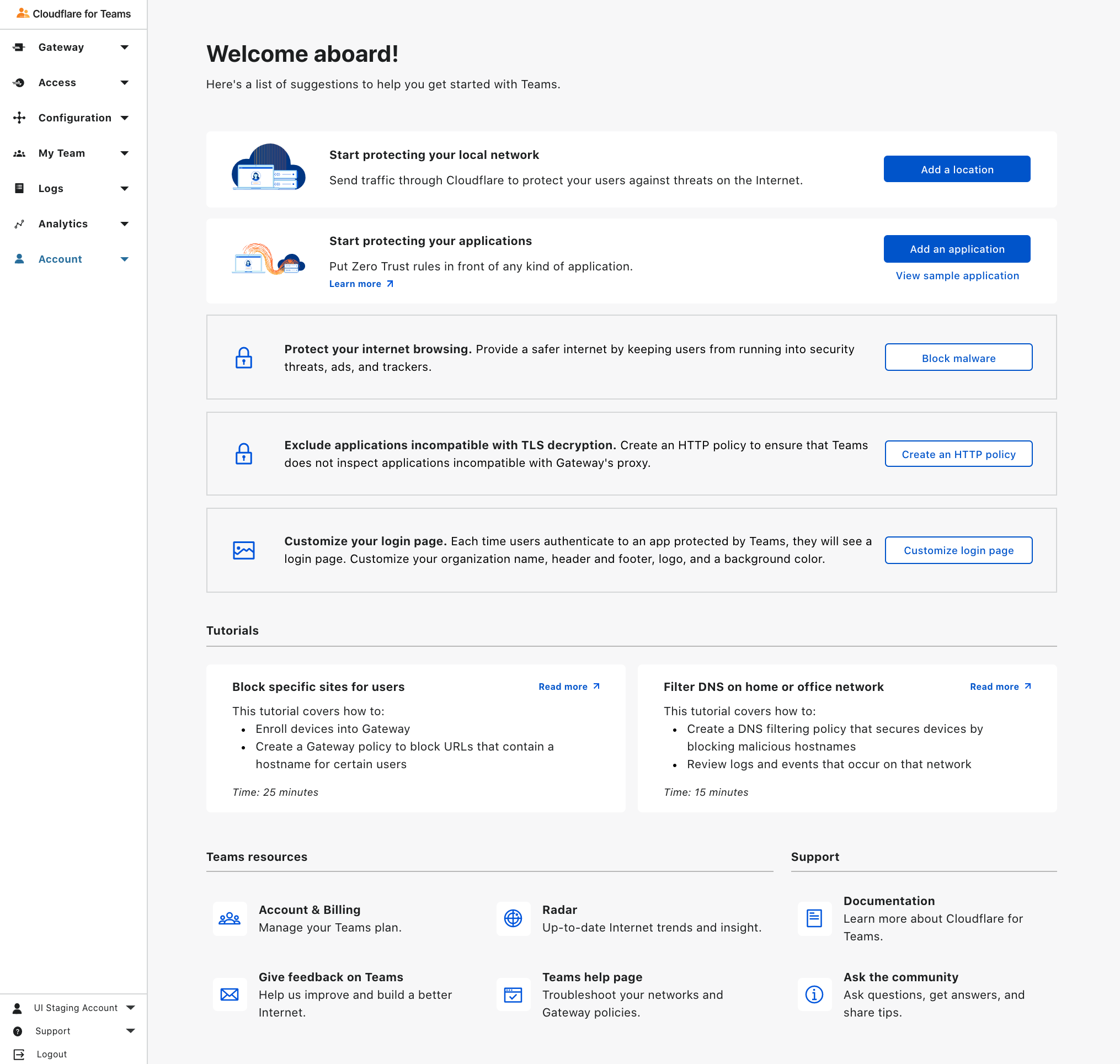The width and height of the screenshot is (1120, 1064).
Task: Click the Teams help page calendar icon
Action: click(513, 995)
